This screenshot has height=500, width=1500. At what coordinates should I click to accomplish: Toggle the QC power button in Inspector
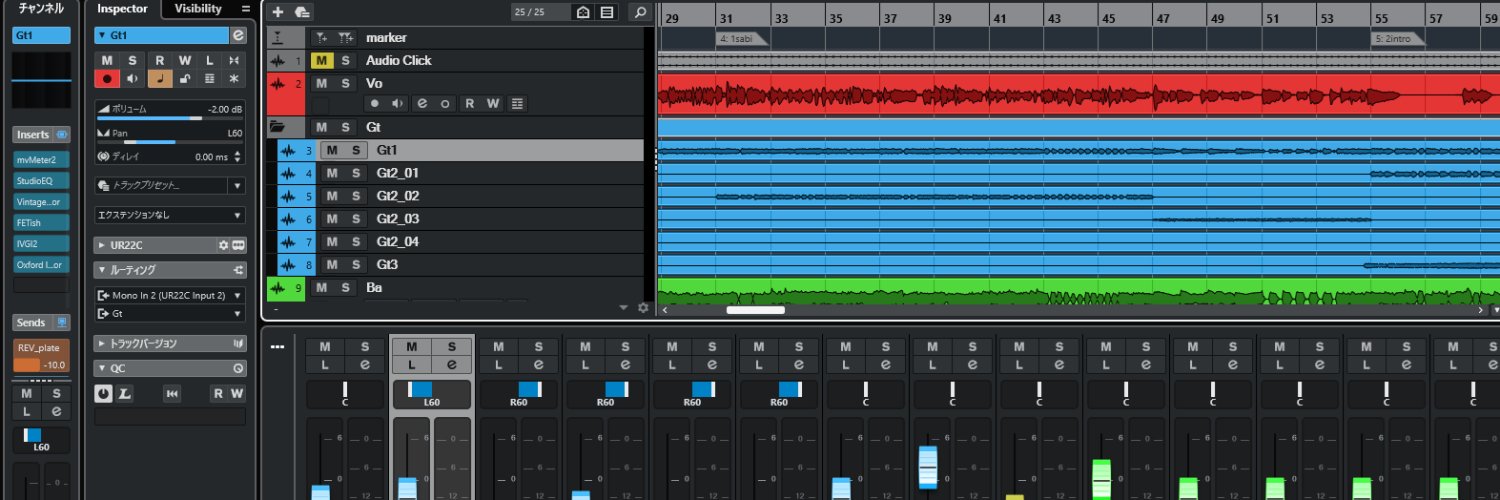tap(103, 394)
